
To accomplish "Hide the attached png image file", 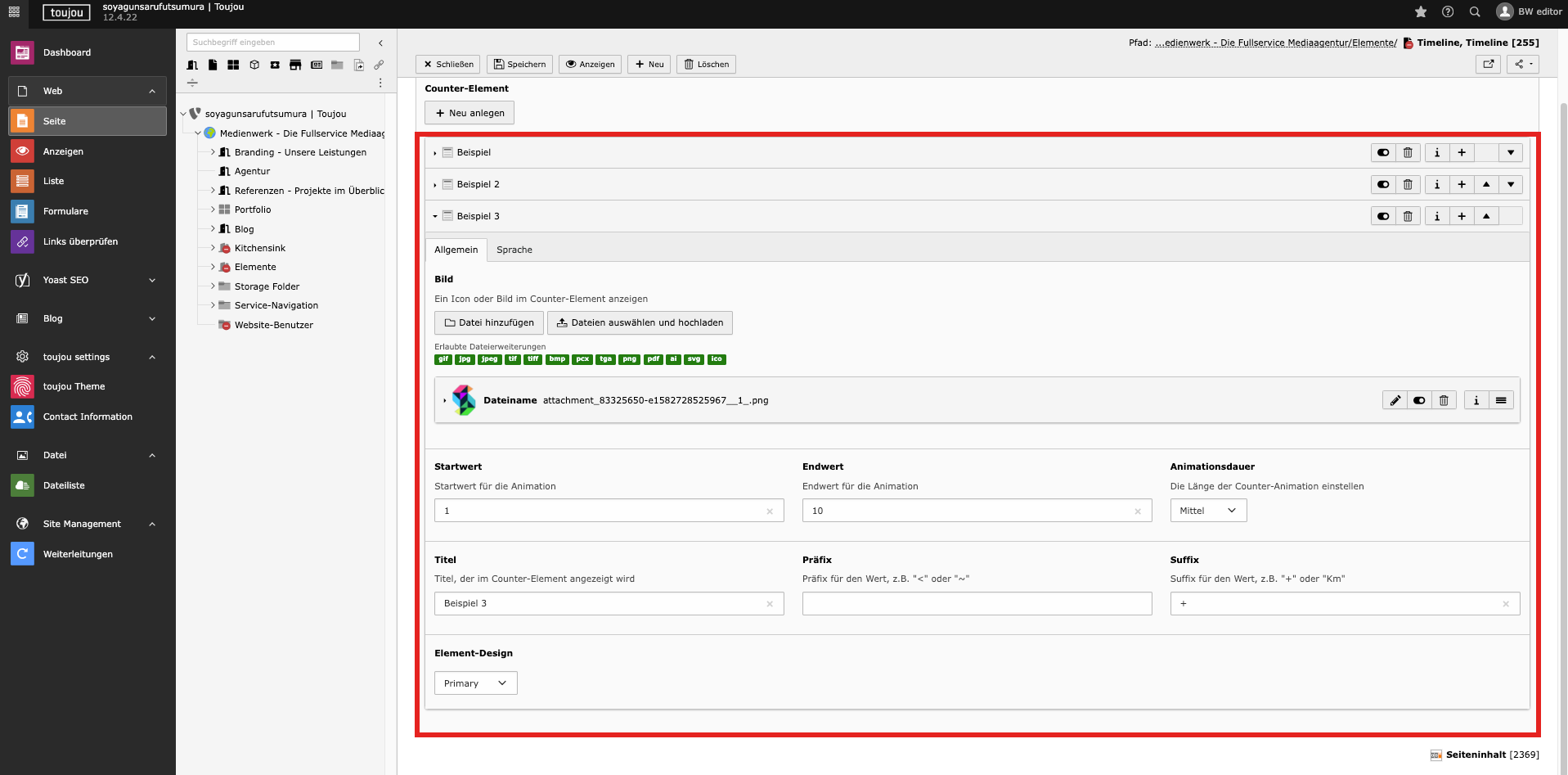I will (1419, 401).
